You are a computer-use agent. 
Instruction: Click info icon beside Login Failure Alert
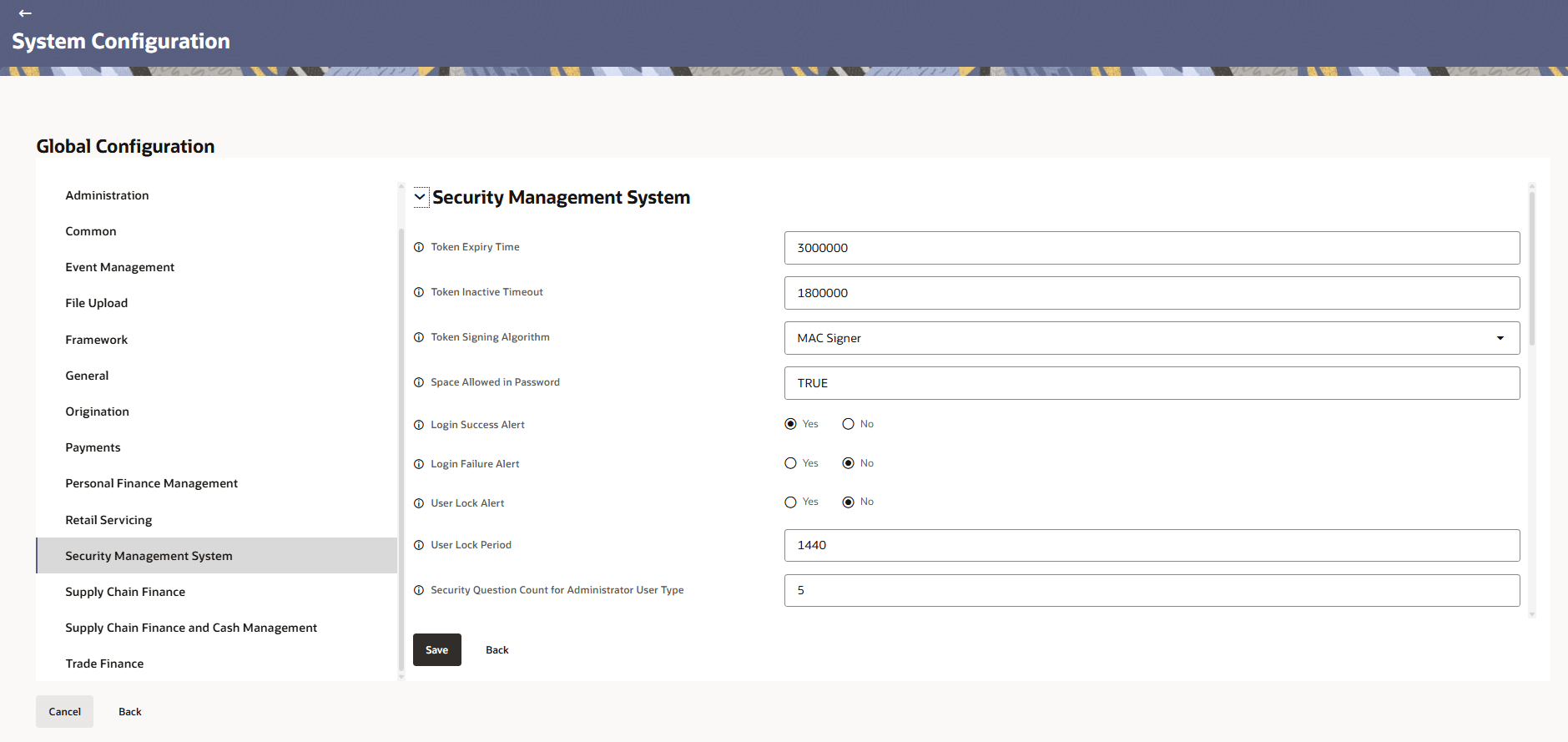(x=419, y=464)
